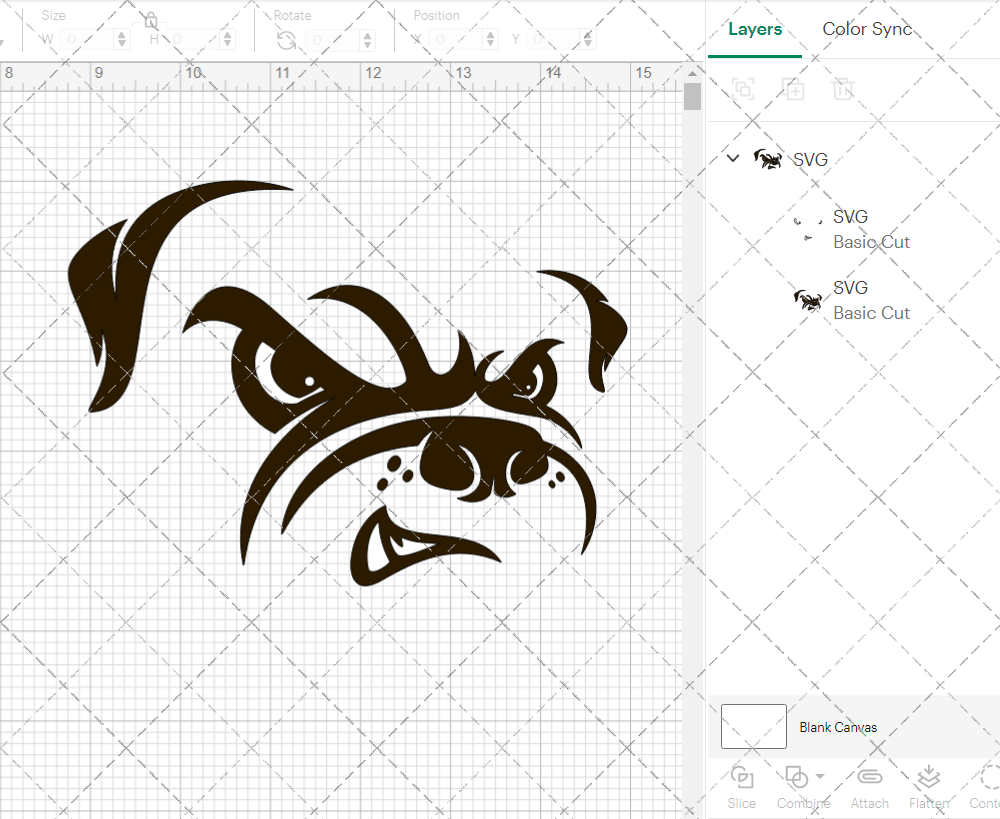Adjust the Position X stepper arrows
This screenshot has height=819, width=1000.
[x=490, y=40]
